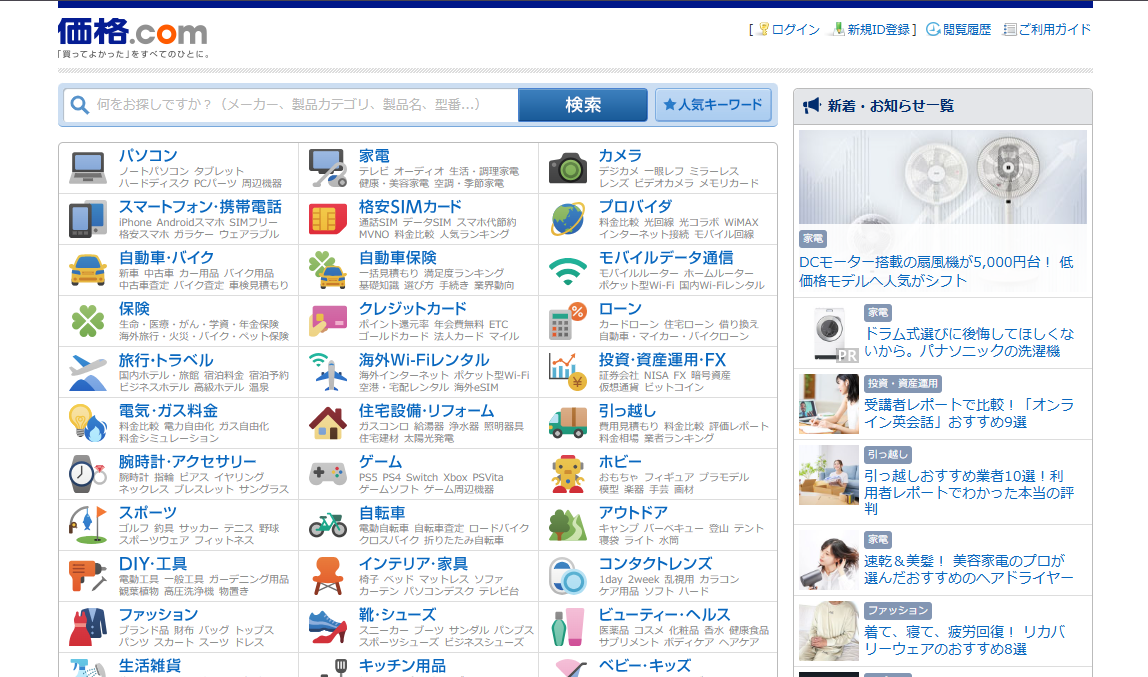The image size is (1148, 677).
Task: Open the ログイン login link
Action: tap(795, 30)
